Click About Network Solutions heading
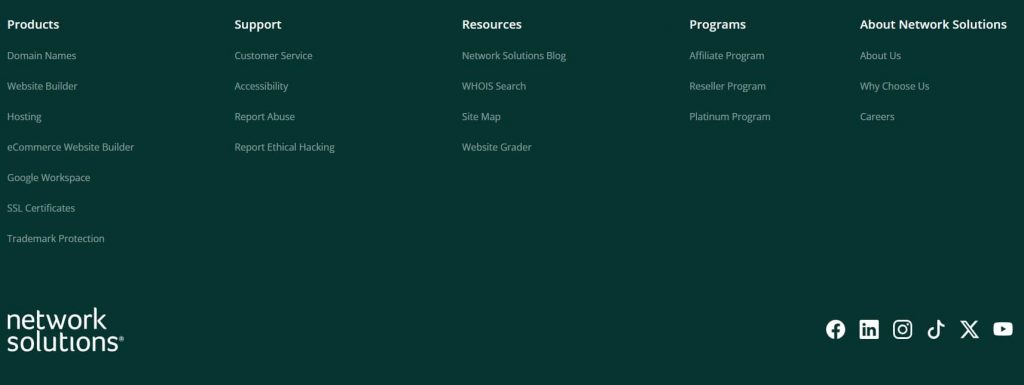Image resolution: width=1024 pixels, height=385 pixels. [x=933, y=24]
